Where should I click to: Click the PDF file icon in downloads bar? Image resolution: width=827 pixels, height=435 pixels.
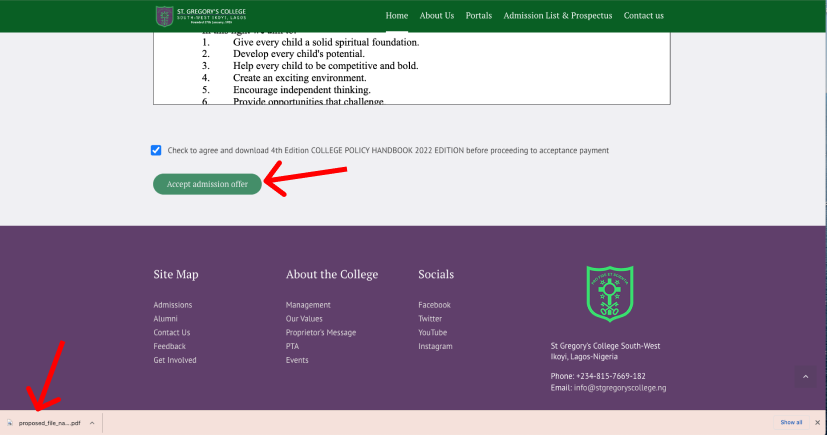pyautogui.click(x=9, y=423)
